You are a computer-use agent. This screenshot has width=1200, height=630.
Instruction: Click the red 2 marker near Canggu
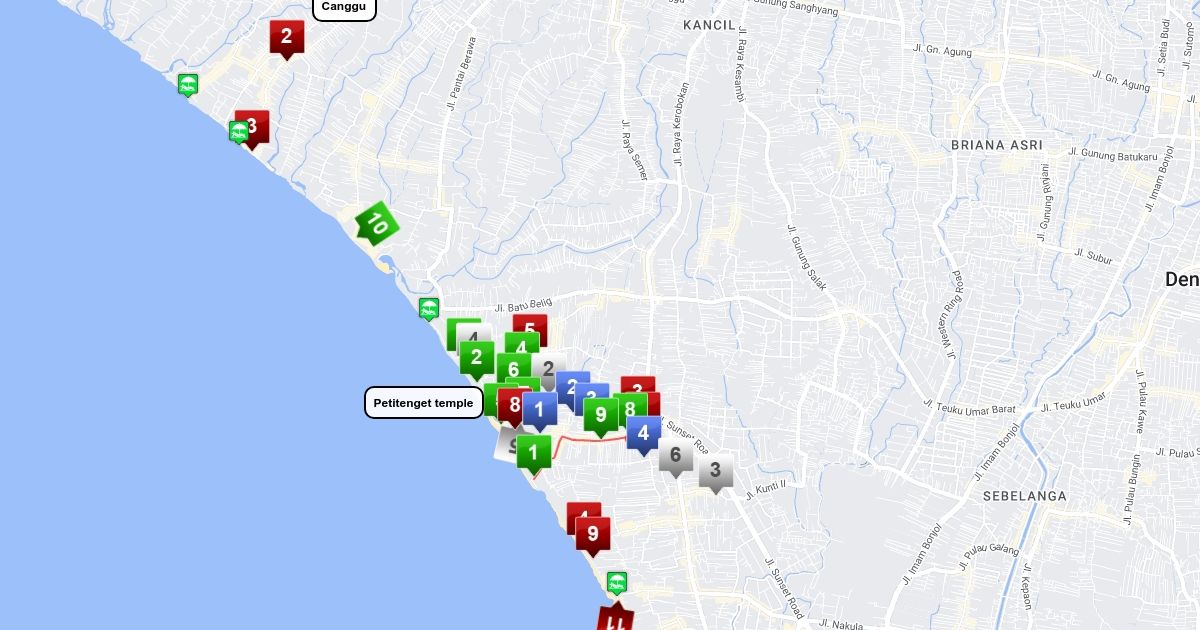tap(286, 39)
